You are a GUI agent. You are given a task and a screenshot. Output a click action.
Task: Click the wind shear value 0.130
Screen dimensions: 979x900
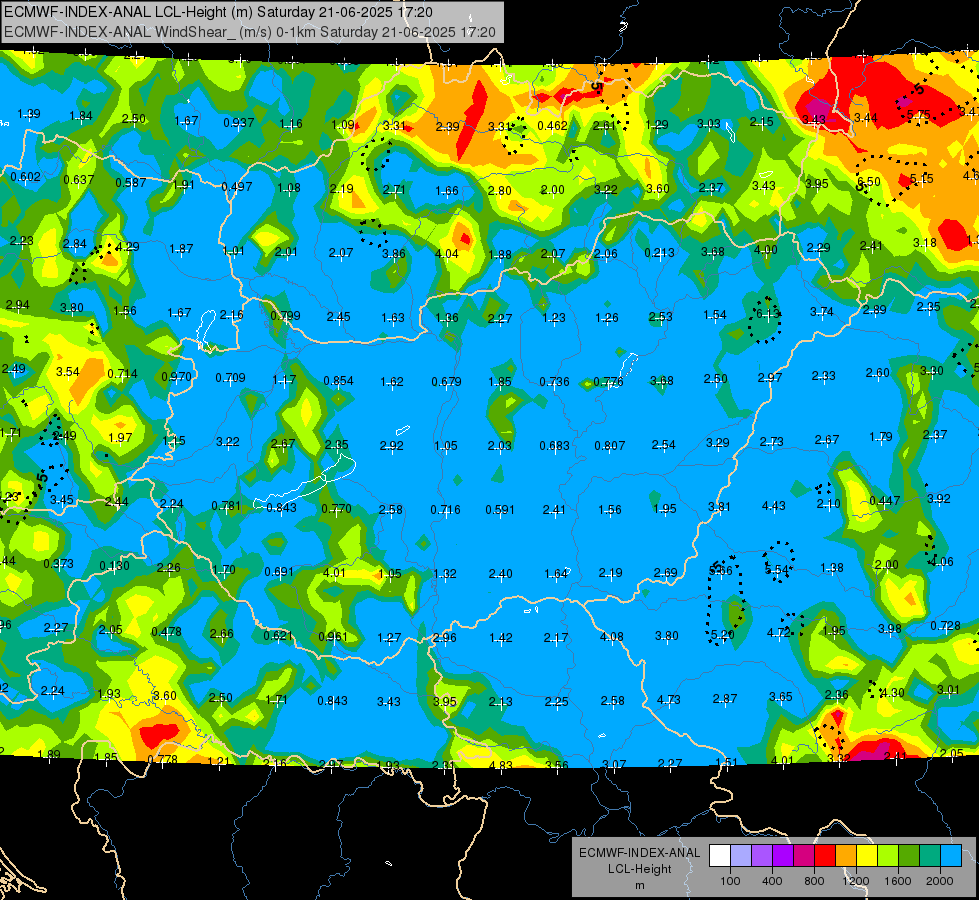114,565
